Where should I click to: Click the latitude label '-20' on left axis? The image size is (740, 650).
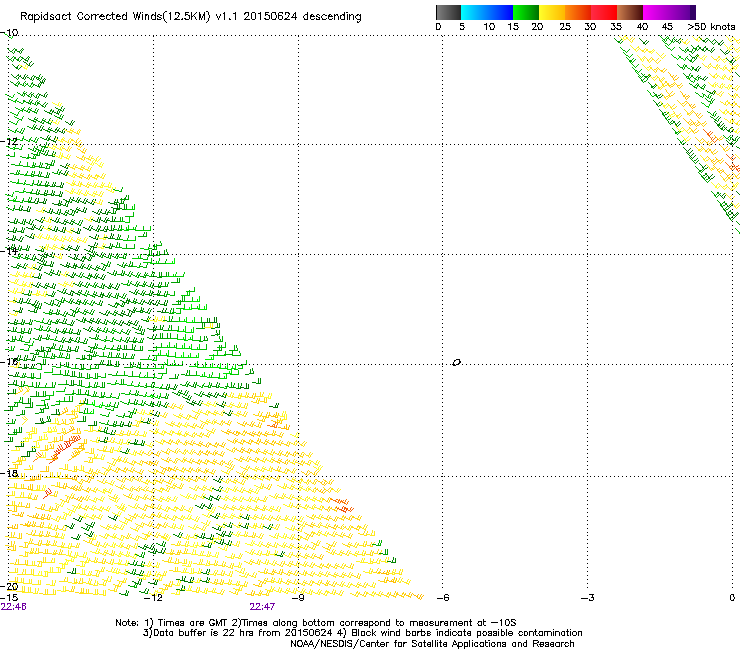point(9,587)
